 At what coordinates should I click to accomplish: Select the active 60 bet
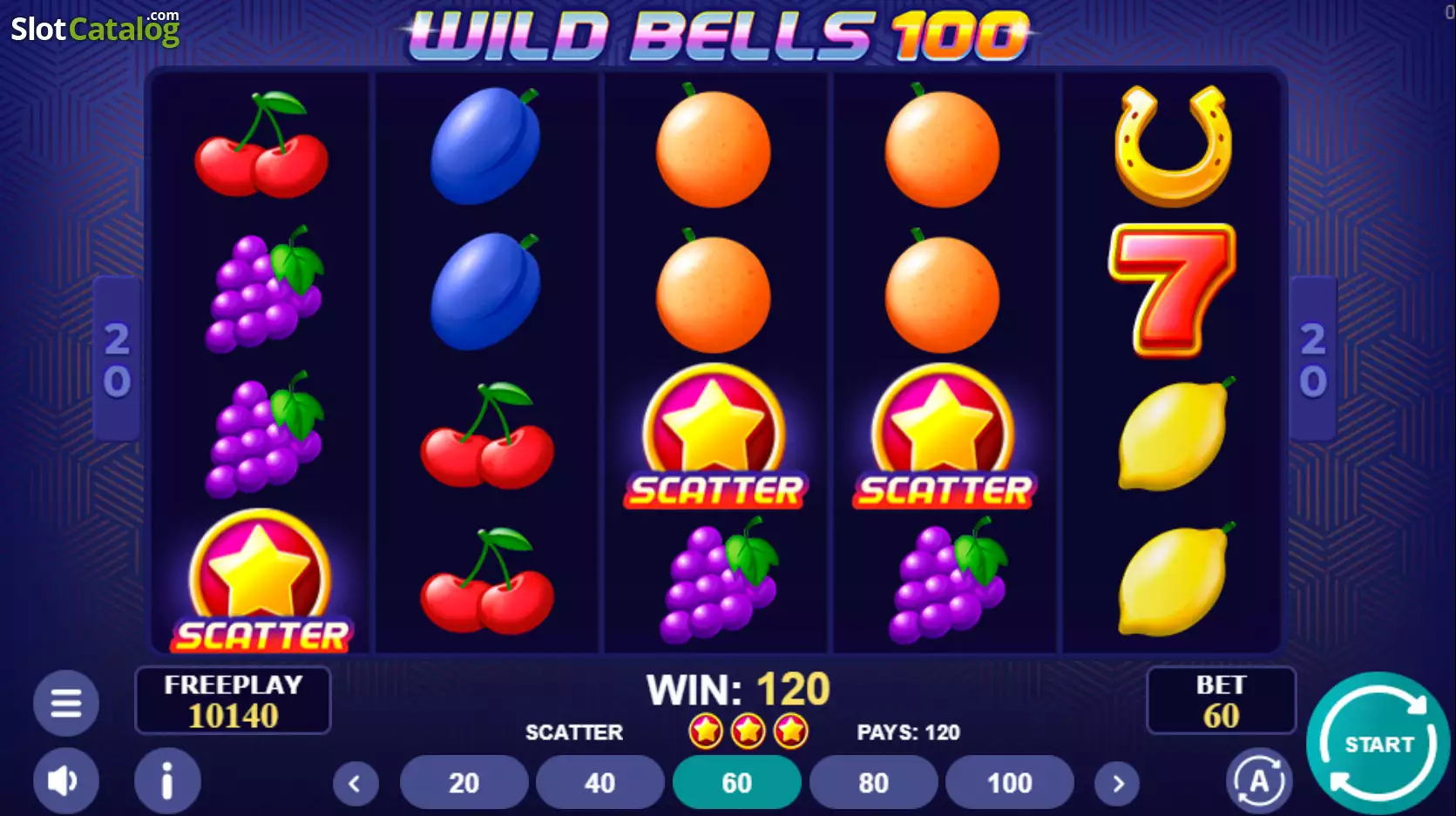click(x=737, y=783)
